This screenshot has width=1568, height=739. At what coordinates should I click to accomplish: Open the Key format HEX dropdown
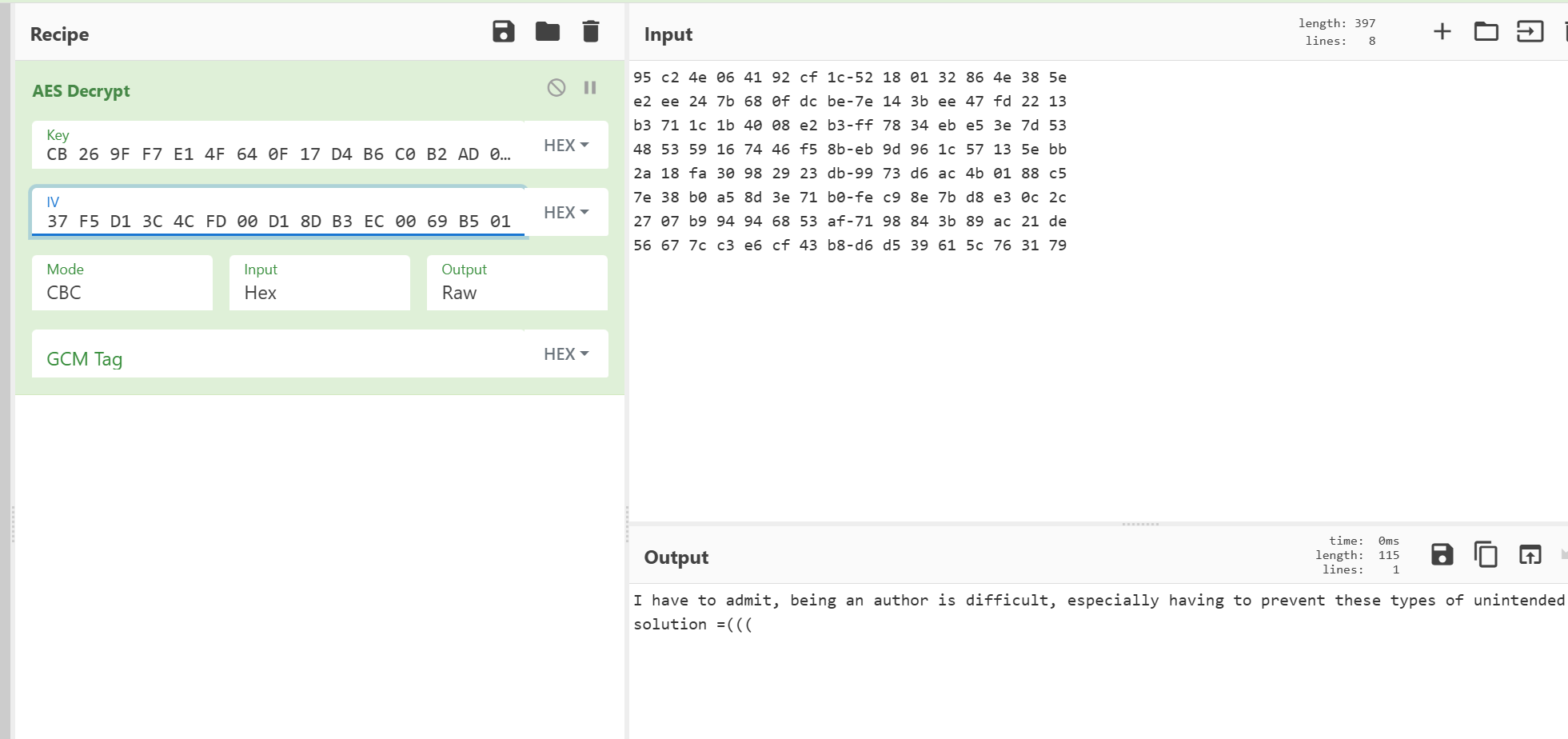(x=566, y=146)
